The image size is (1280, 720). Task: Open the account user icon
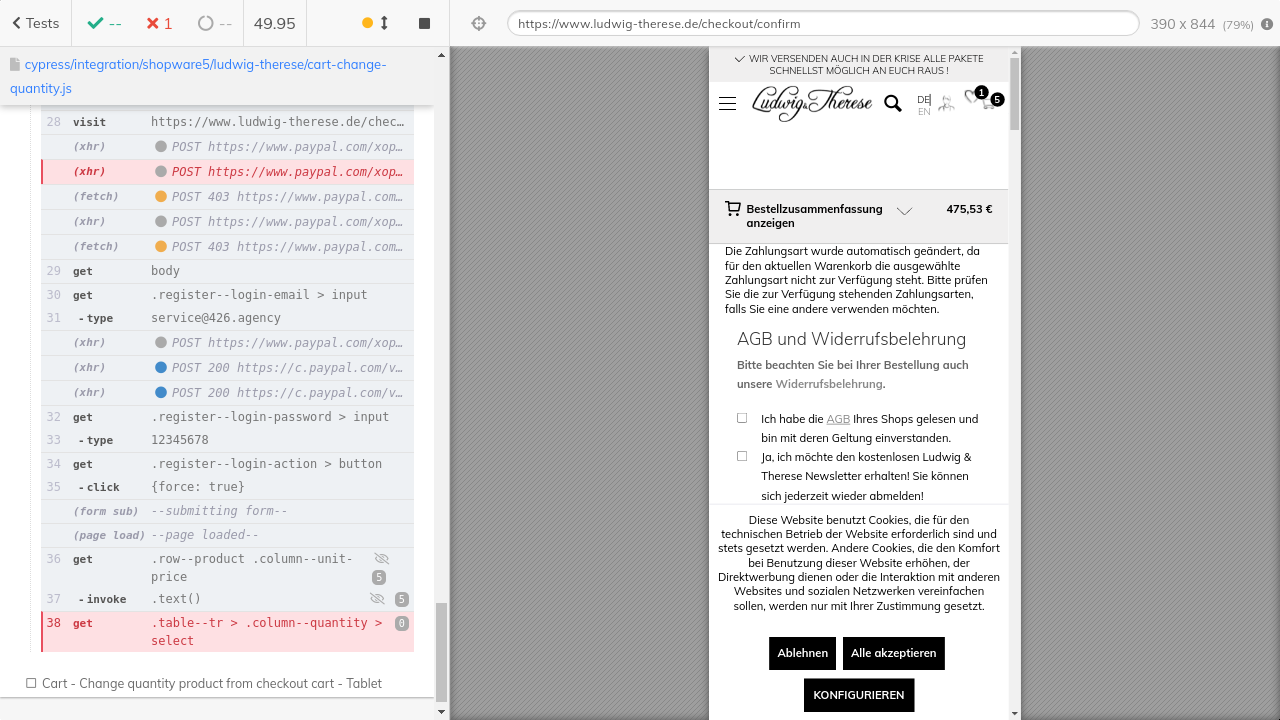tap(946, 103)
